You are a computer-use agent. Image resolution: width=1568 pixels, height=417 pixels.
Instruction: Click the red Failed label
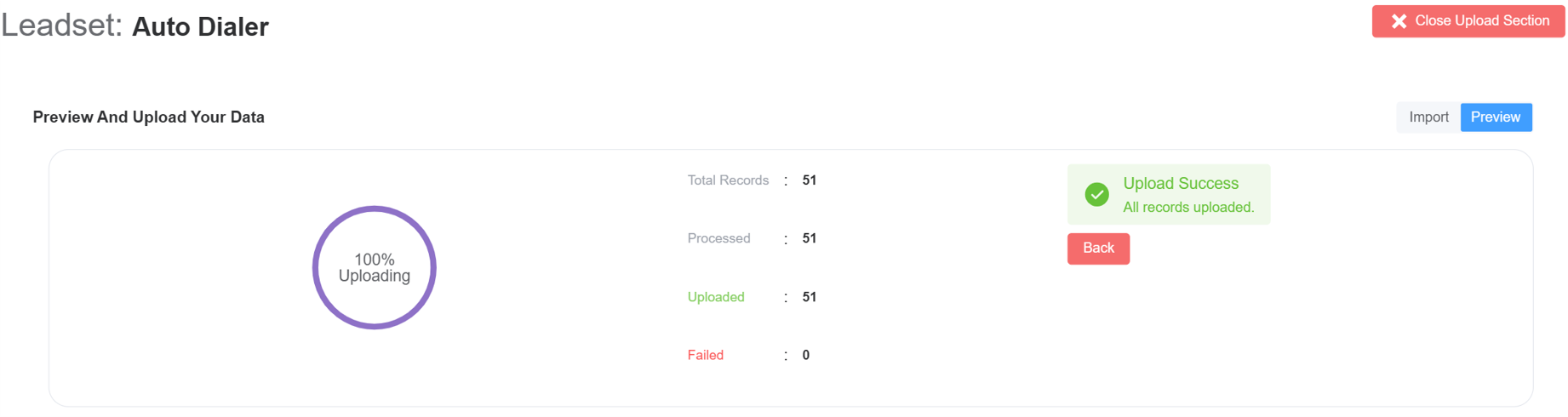706,355
